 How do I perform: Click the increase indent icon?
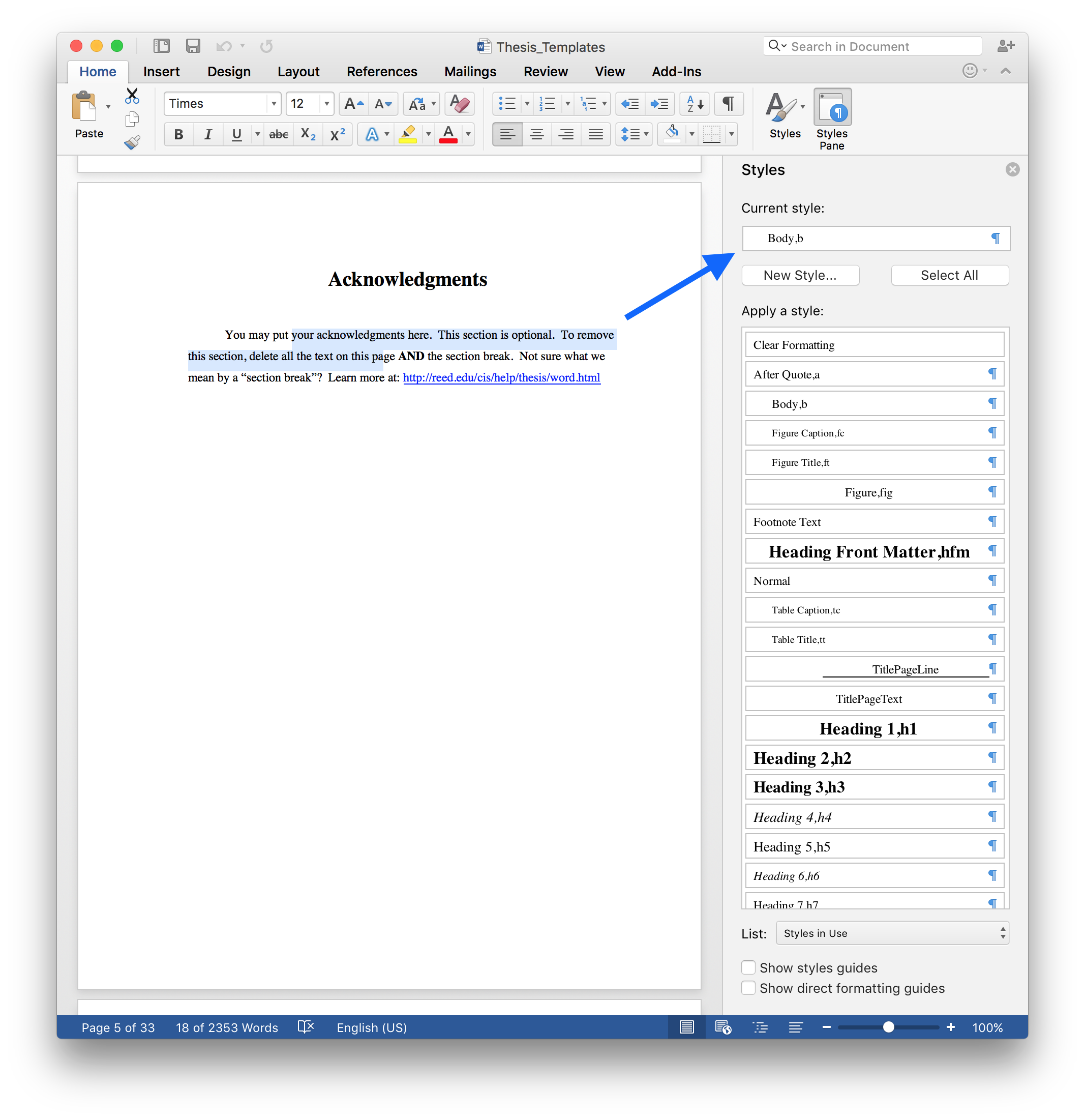tap(660, 104)
